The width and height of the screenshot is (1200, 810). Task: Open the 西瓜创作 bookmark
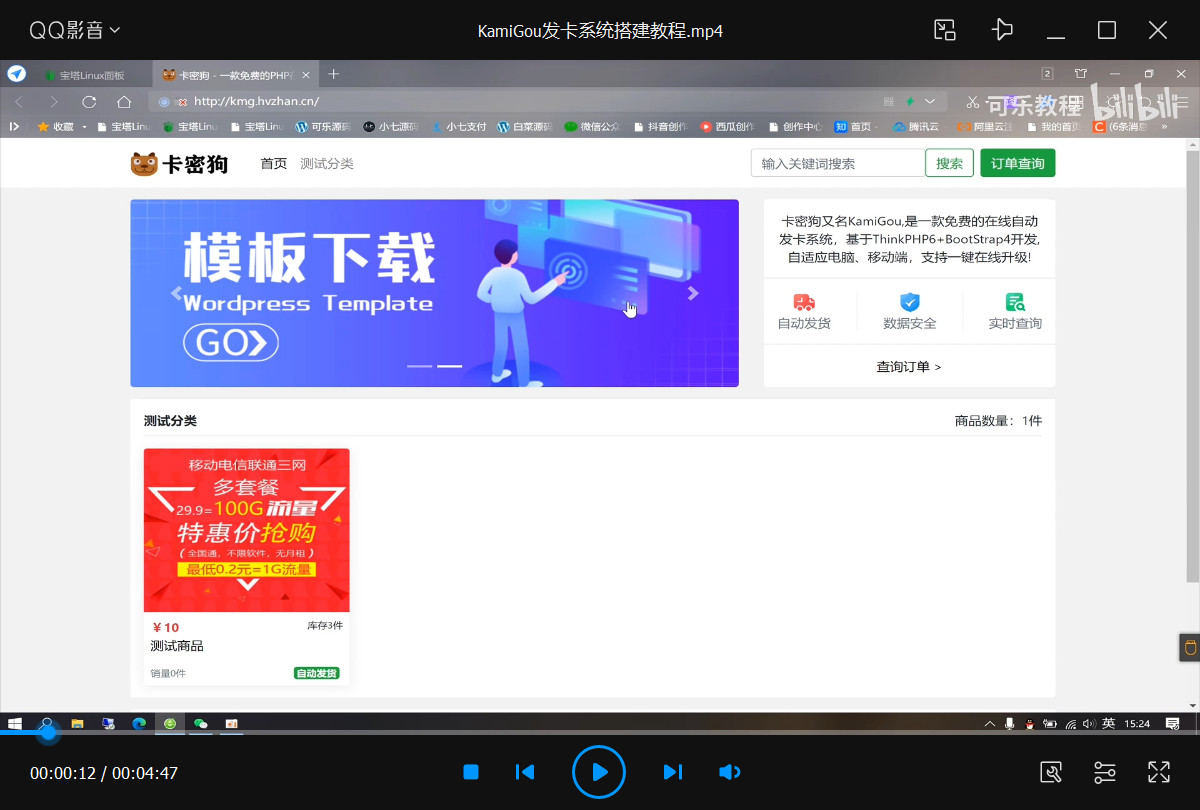(x=728, y=127)
